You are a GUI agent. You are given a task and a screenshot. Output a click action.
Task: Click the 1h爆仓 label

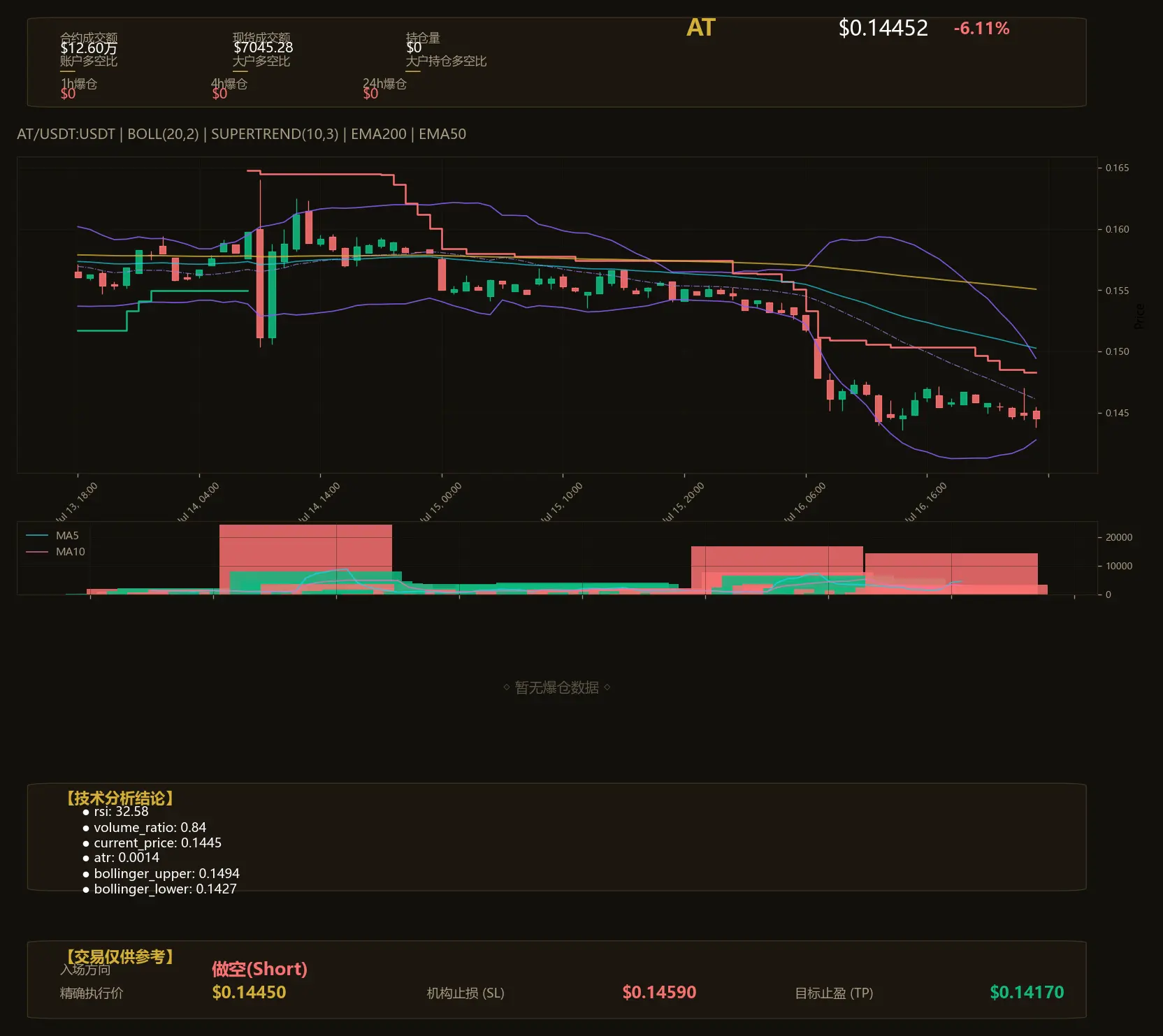coord(79,84)
